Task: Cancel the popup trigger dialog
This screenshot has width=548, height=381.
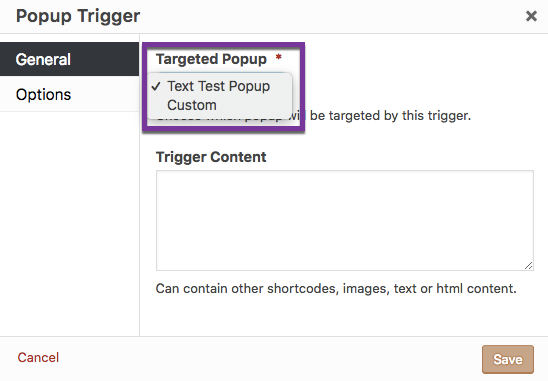Action: (38, 358)
